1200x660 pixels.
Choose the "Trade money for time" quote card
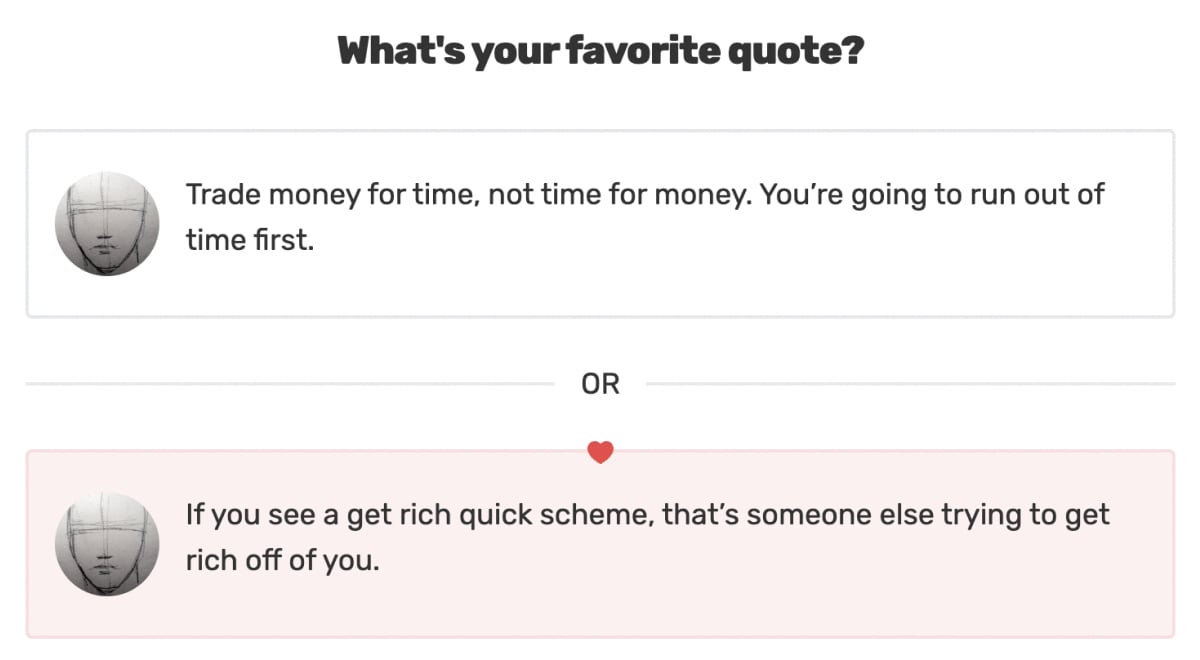600,224
